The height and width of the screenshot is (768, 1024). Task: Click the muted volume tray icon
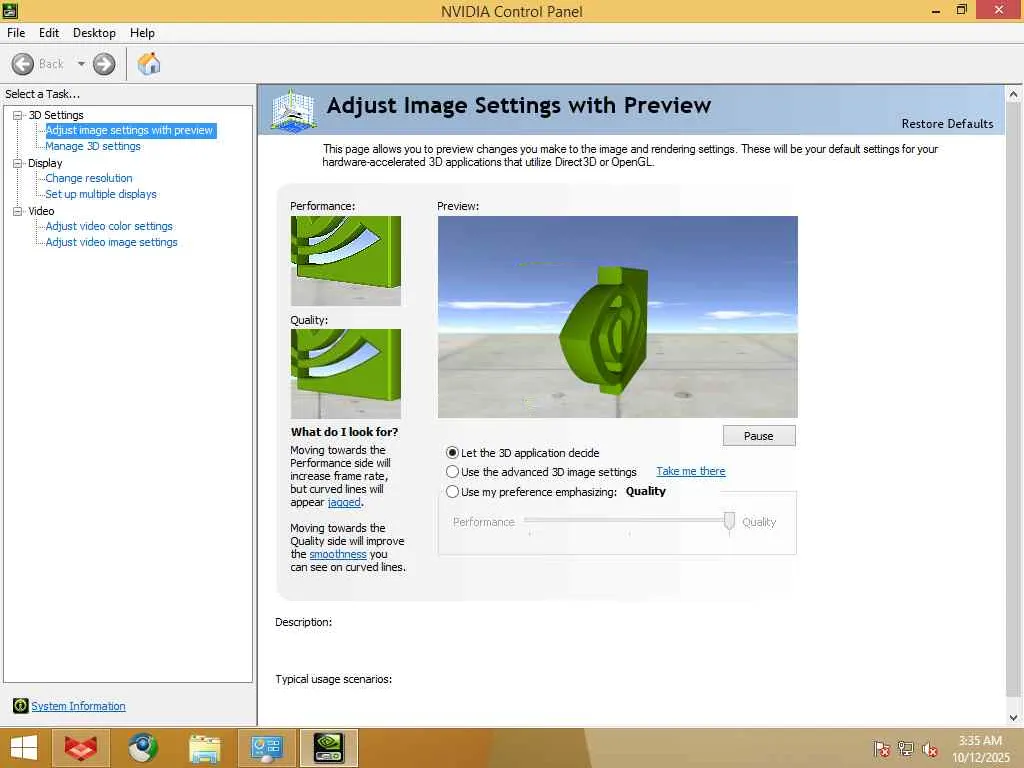click(929, 749)
